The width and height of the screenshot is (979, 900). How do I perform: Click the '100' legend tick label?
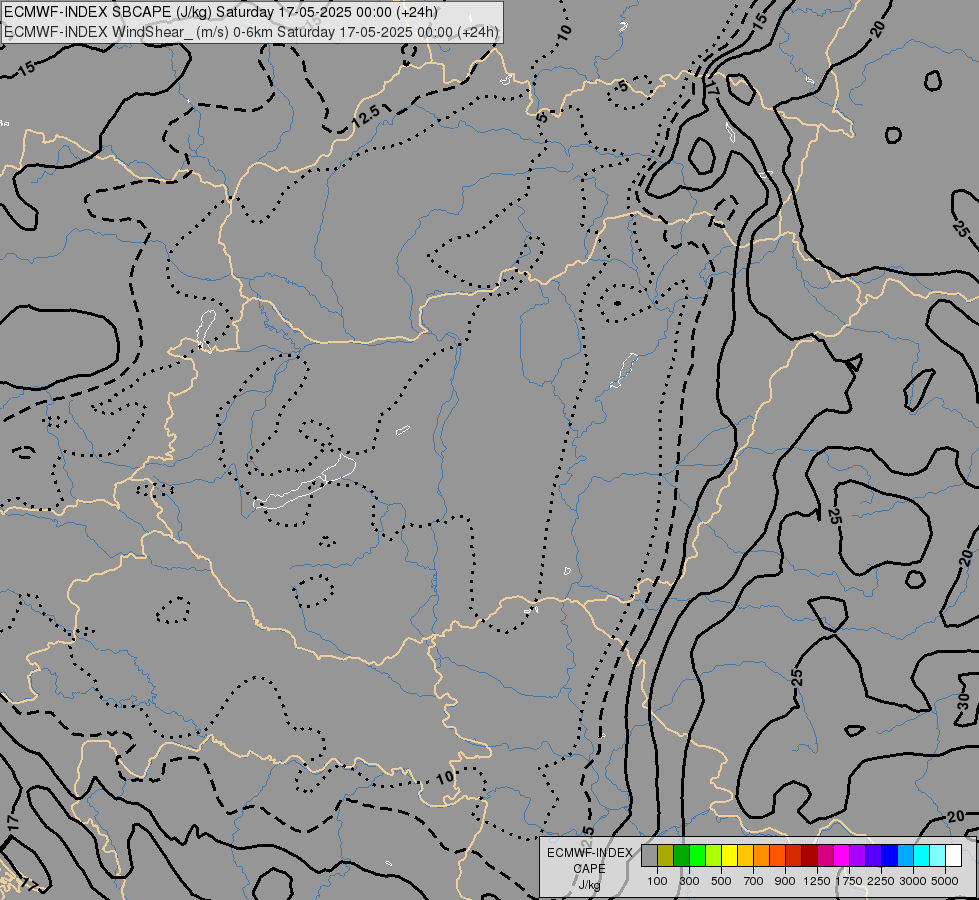[657, 881]
